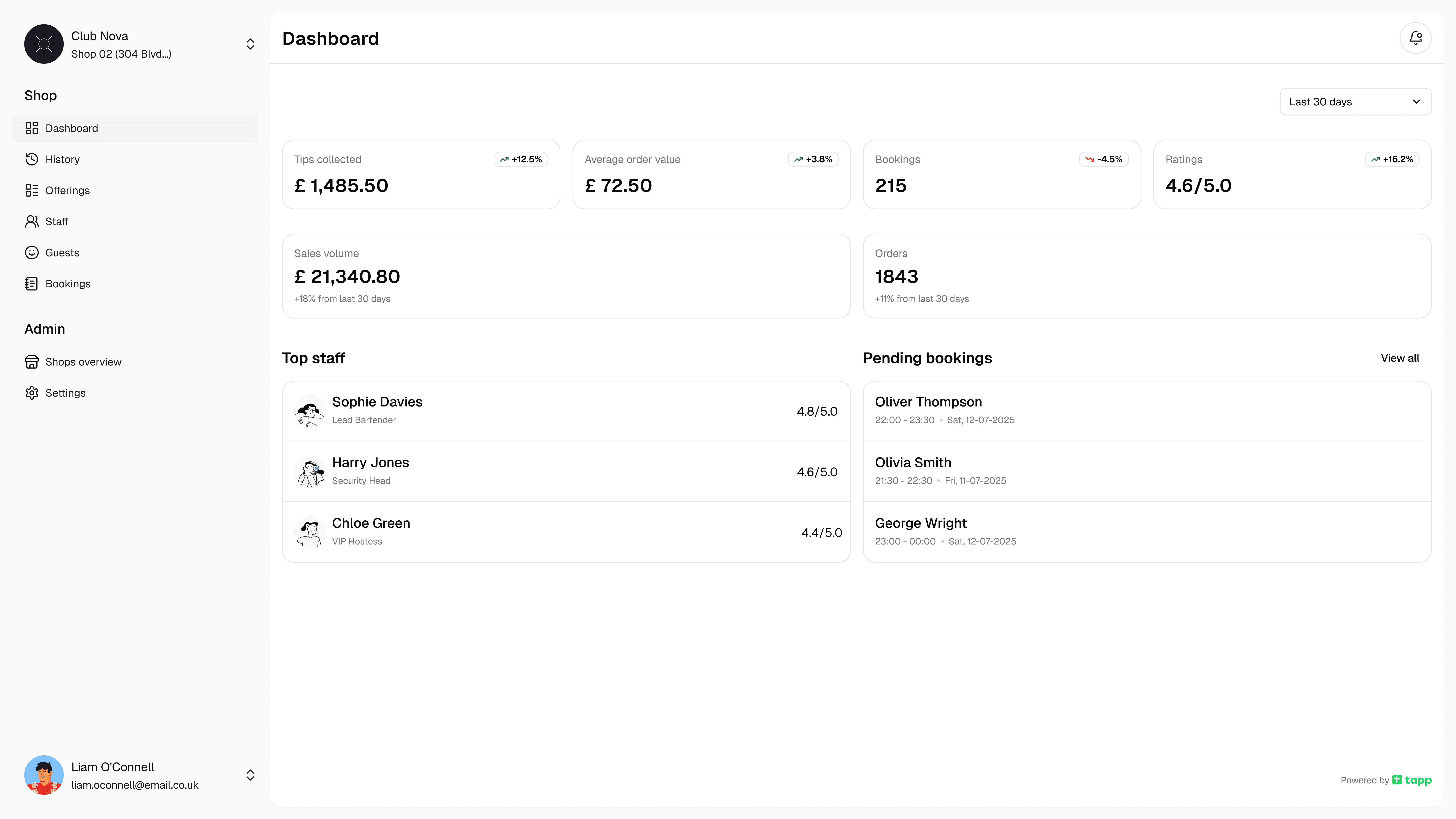Screen dimensions: 1456x819
Task: Click the Shops overview storefront icon
Action: [32, 362]
